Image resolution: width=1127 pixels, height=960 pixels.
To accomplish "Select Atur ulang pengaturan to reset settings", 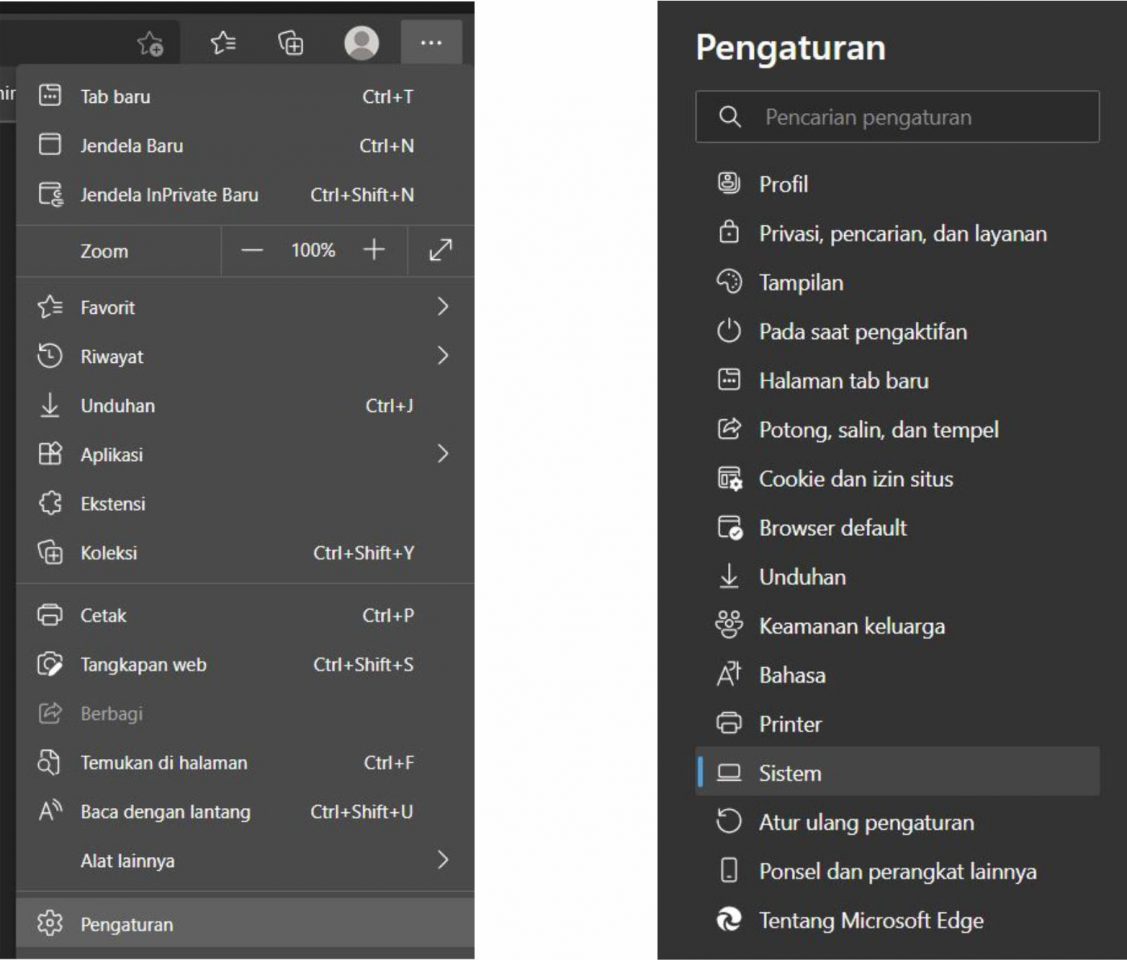I will 866,822.
